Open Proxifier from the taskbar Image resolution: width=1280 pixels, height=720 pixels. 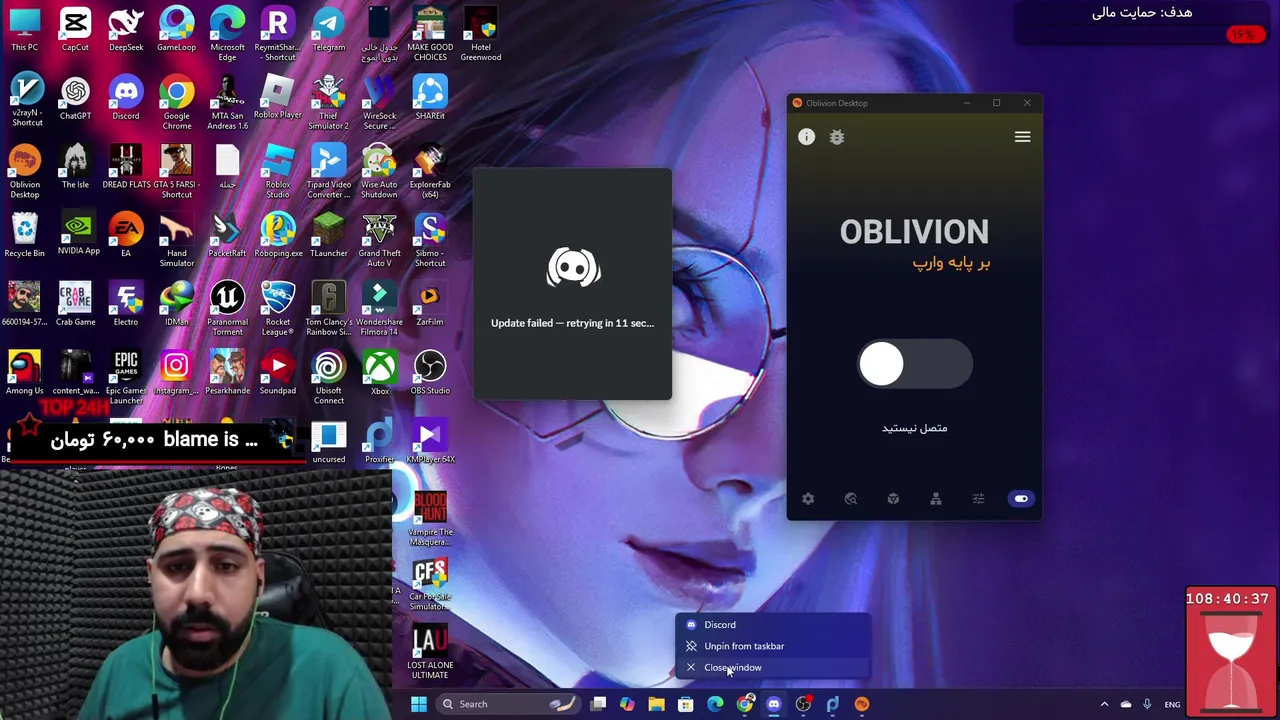(832, 704)
